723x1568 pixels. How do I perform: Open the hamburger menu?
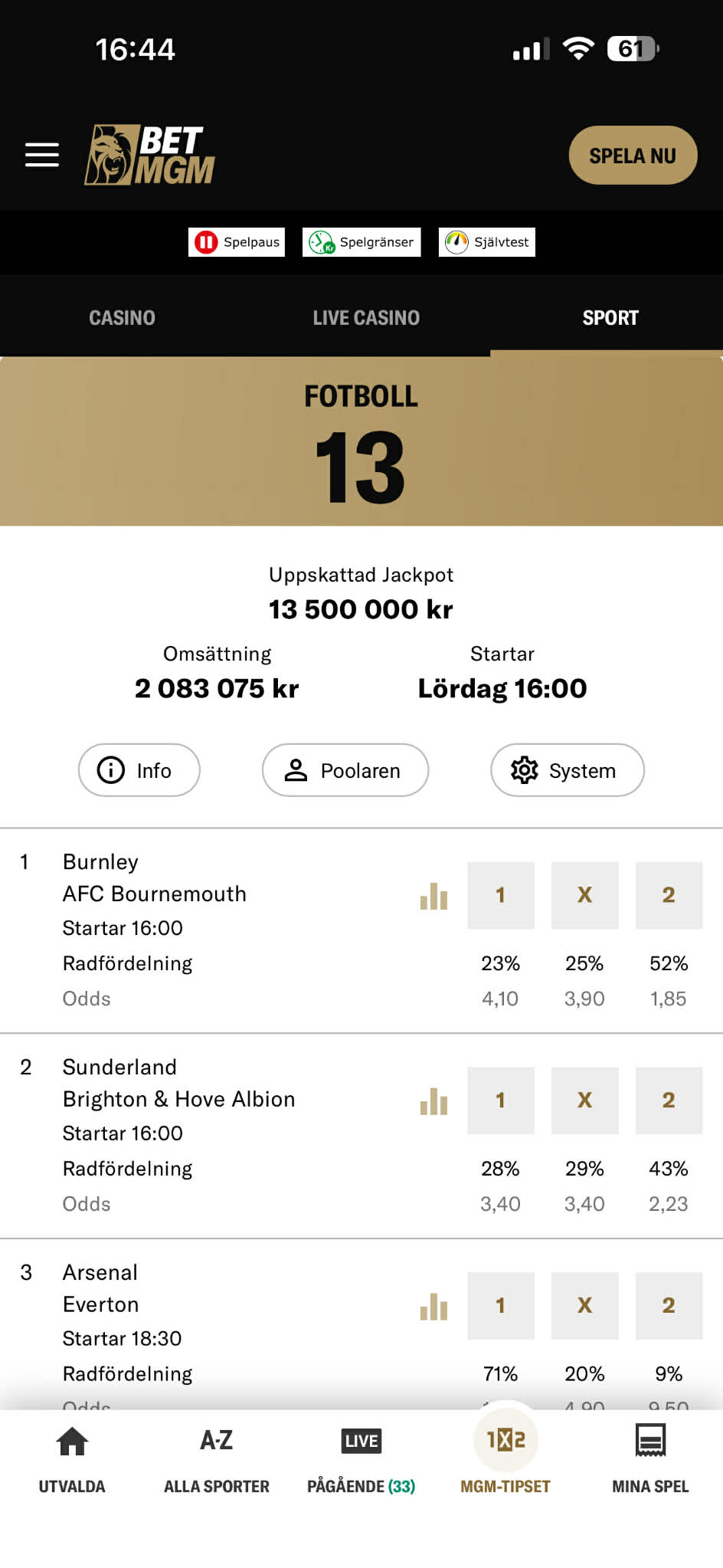42,155
